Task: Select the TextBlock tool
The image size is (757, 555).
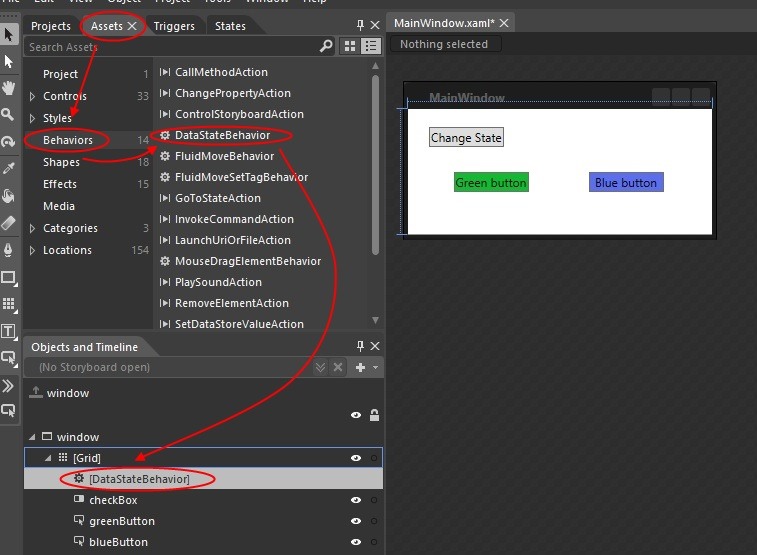Action: 9,331
